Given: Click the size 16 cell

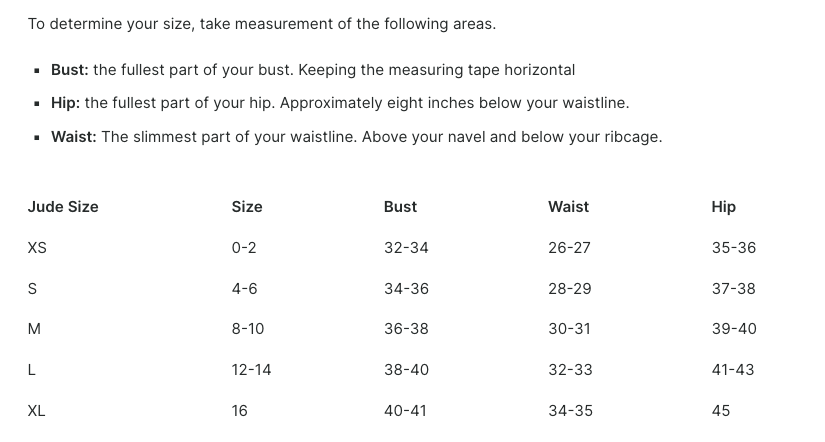Looking at the screenshot, I should point(239,411).
